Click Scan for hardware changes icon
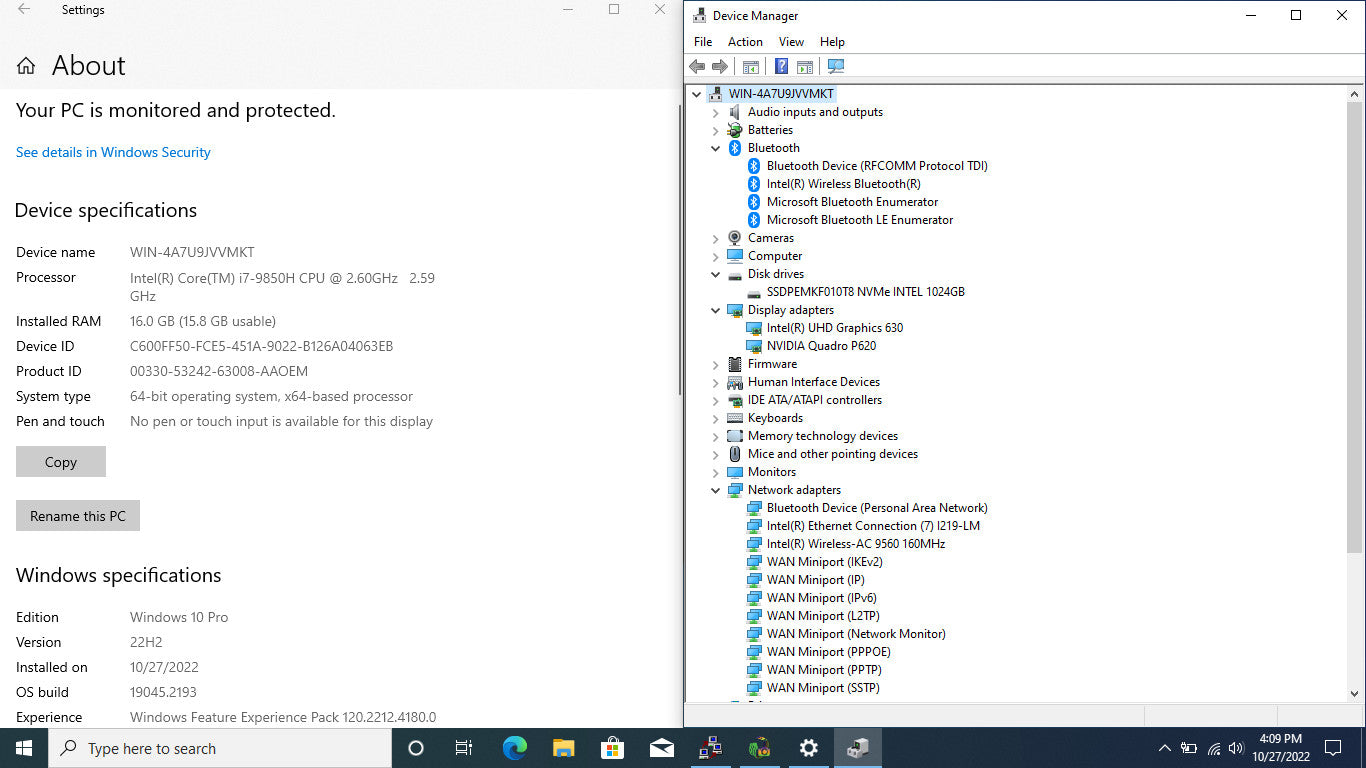 836,67
